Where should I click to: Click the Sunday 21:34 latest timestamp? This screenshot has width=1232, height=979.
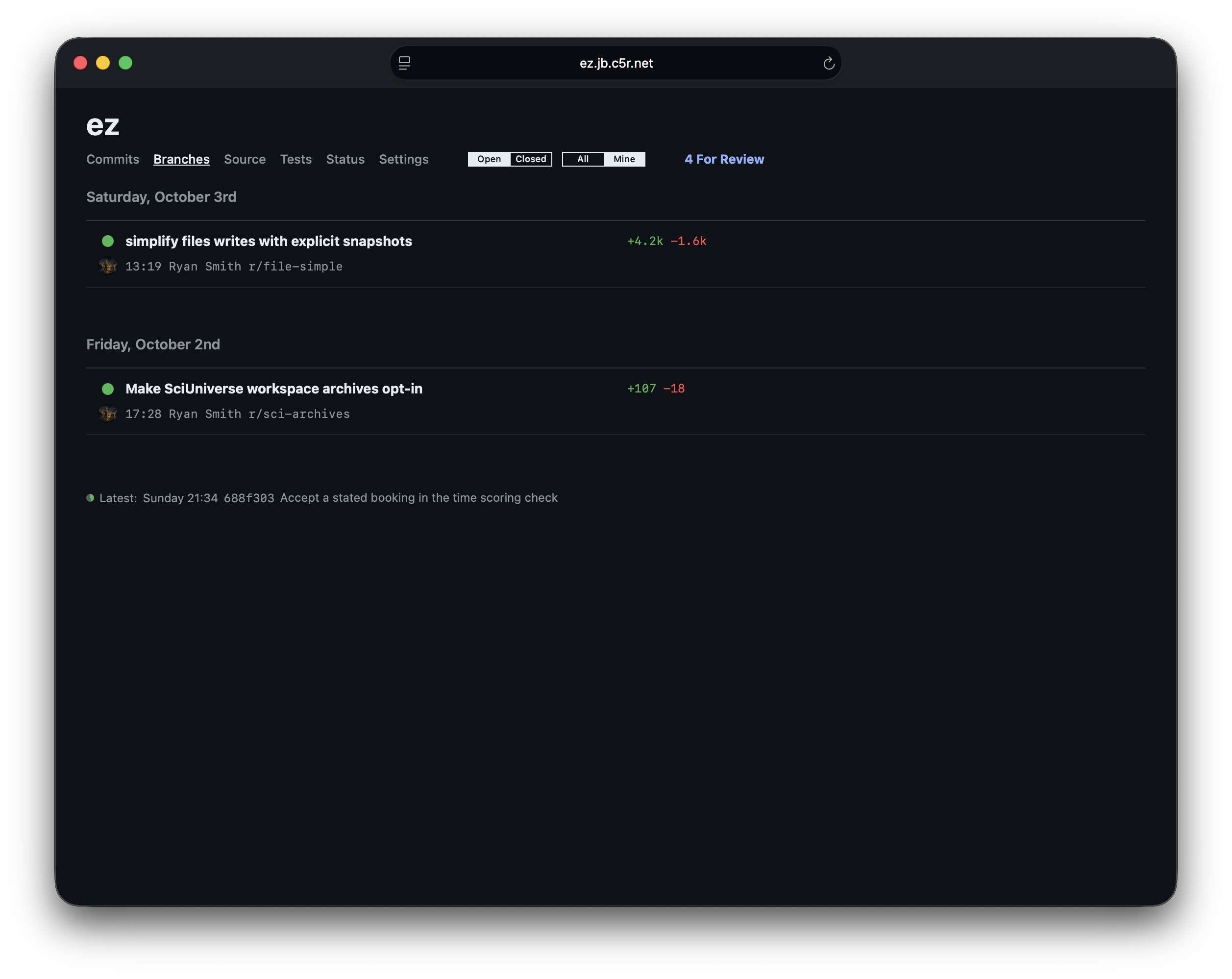coord(180,498)
